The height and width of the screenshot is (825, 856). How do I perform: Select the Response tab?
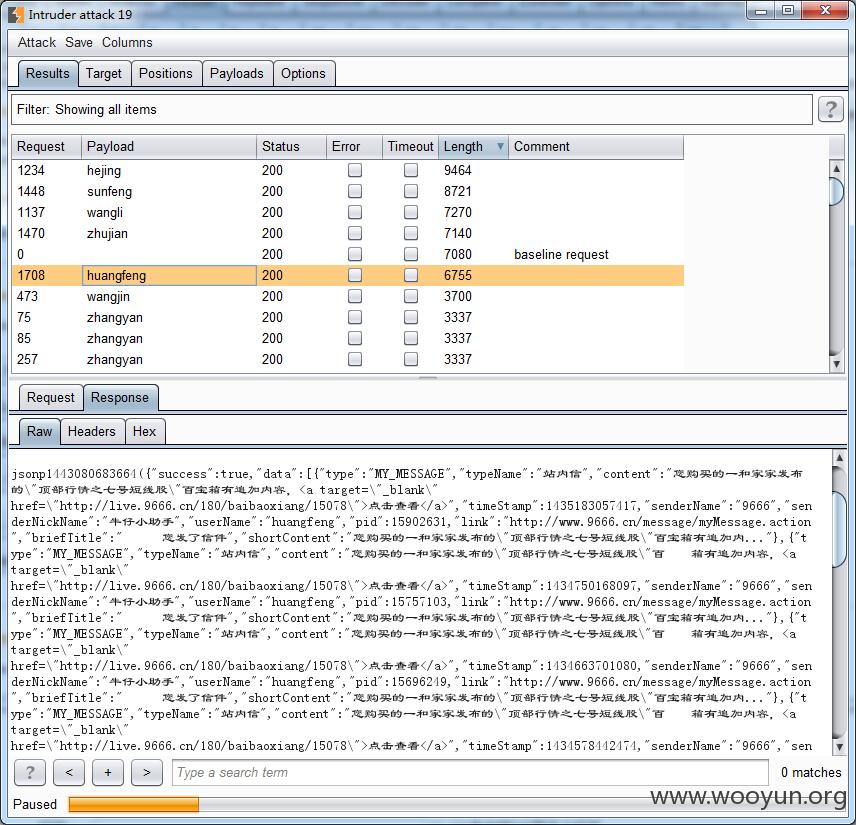(120, 397)
